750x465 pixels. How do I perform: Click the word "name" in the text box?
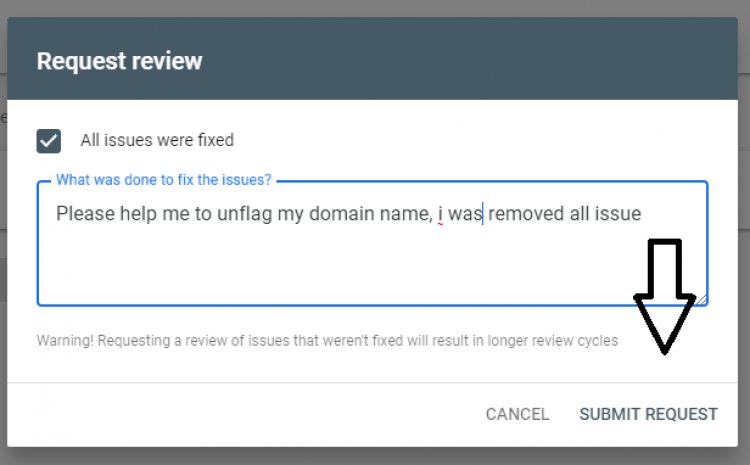point(406,213)
